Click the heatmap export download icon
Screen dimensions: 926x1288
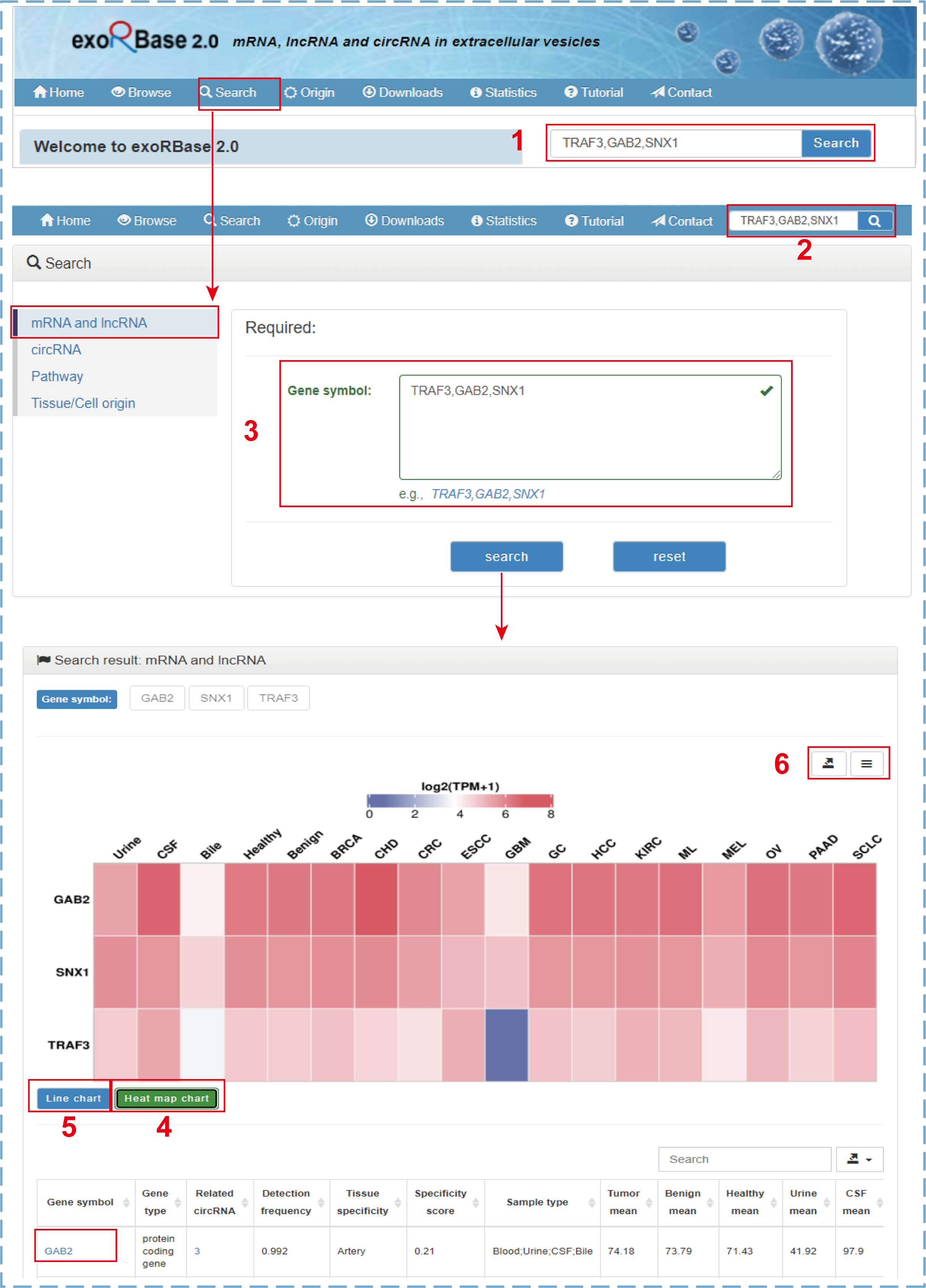(828, 763)
